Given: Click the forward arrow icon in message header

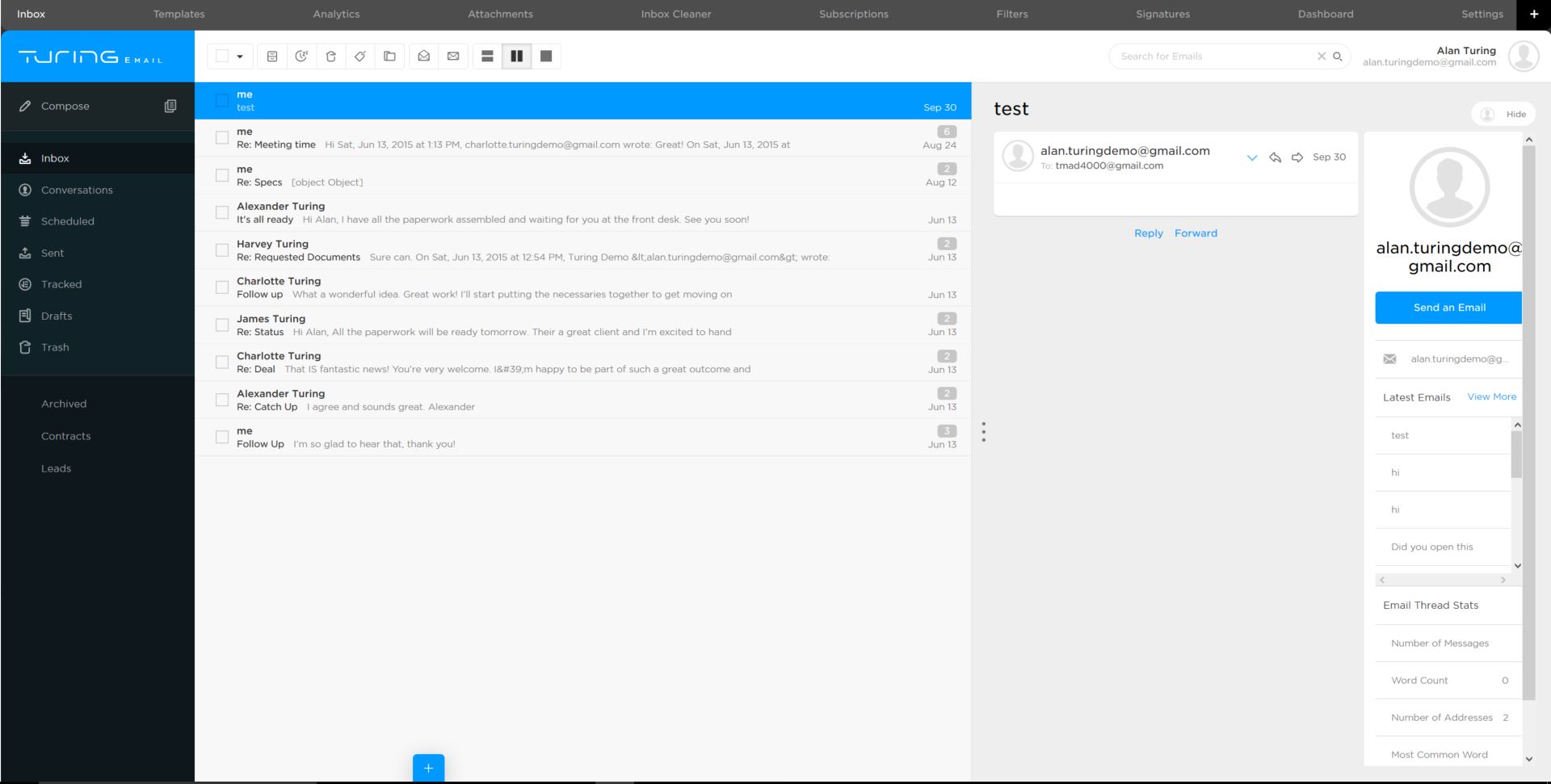Looking at the screenshot, I should pos(1297,157).
